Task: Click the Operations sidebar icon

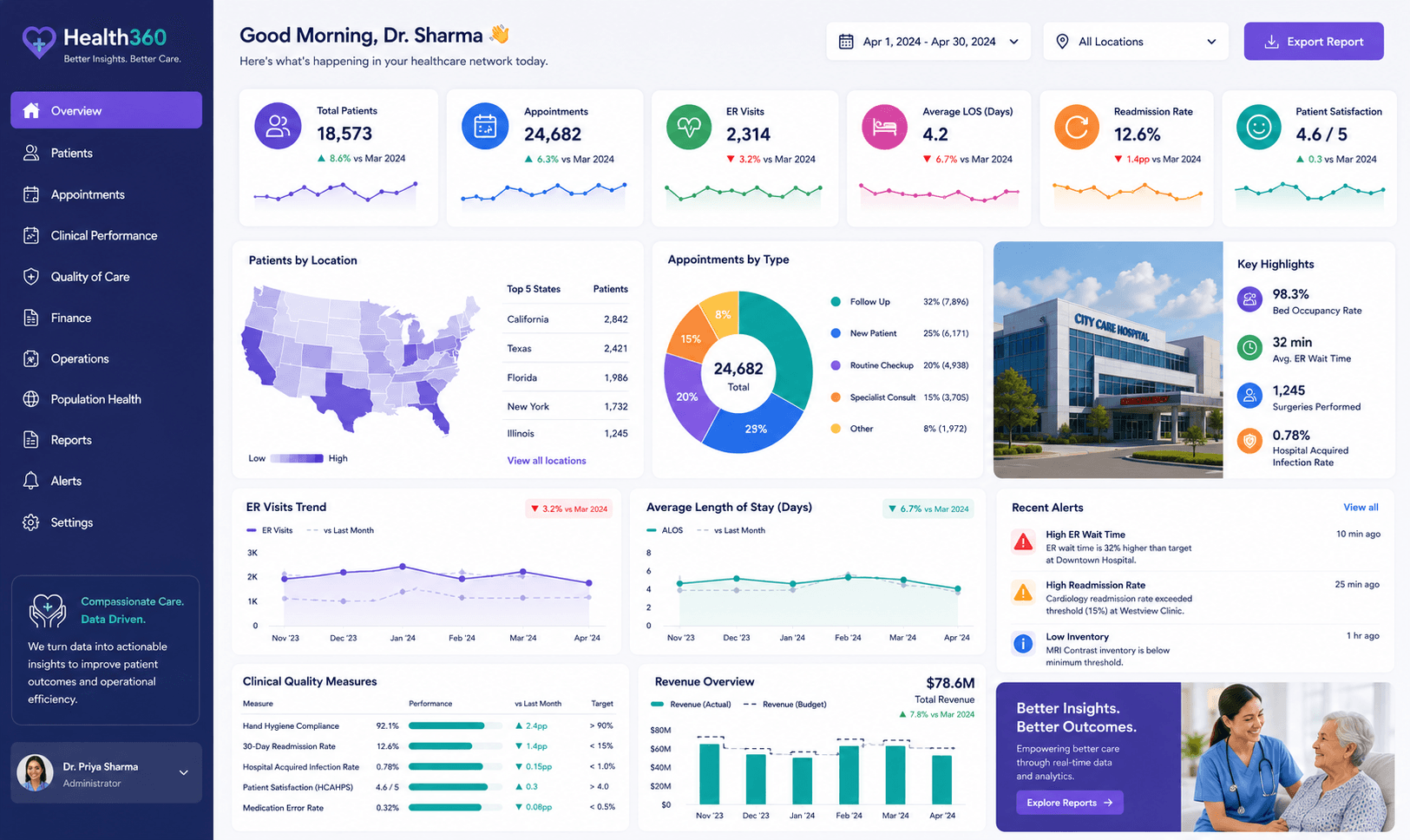Action: coord(31,358)
